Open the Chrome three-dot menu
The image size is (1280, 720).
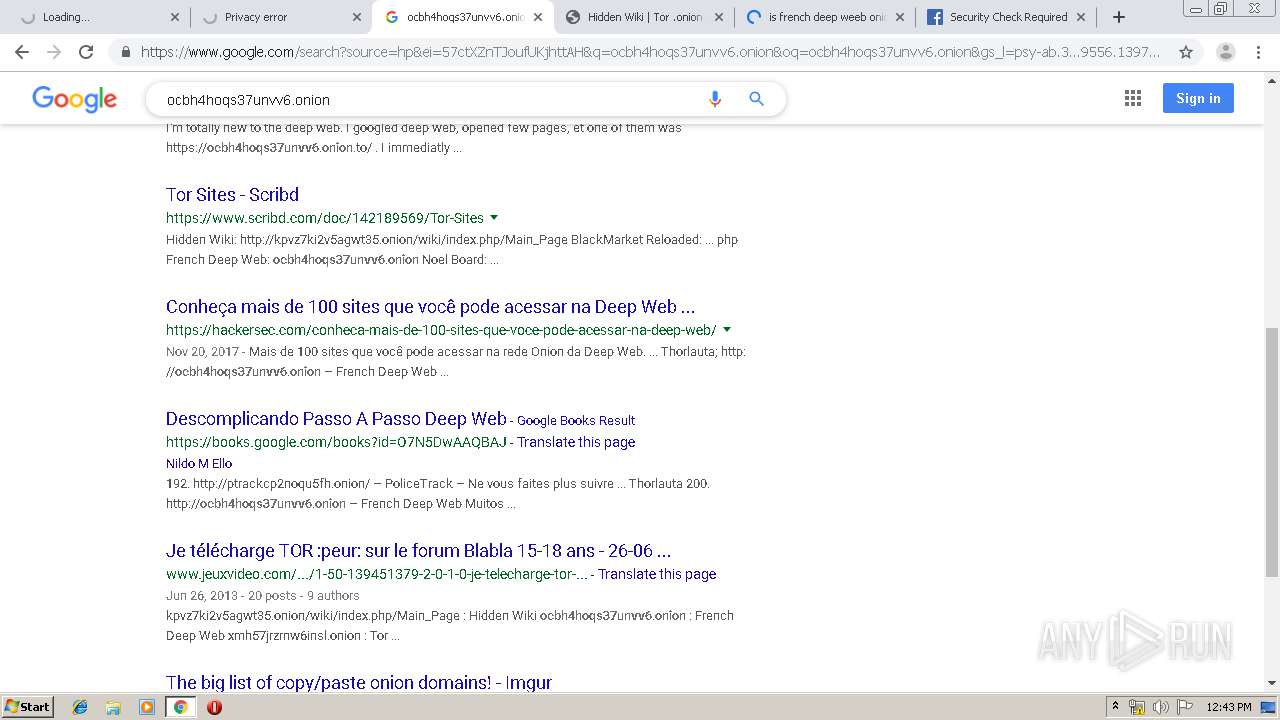coord(1259,52)
